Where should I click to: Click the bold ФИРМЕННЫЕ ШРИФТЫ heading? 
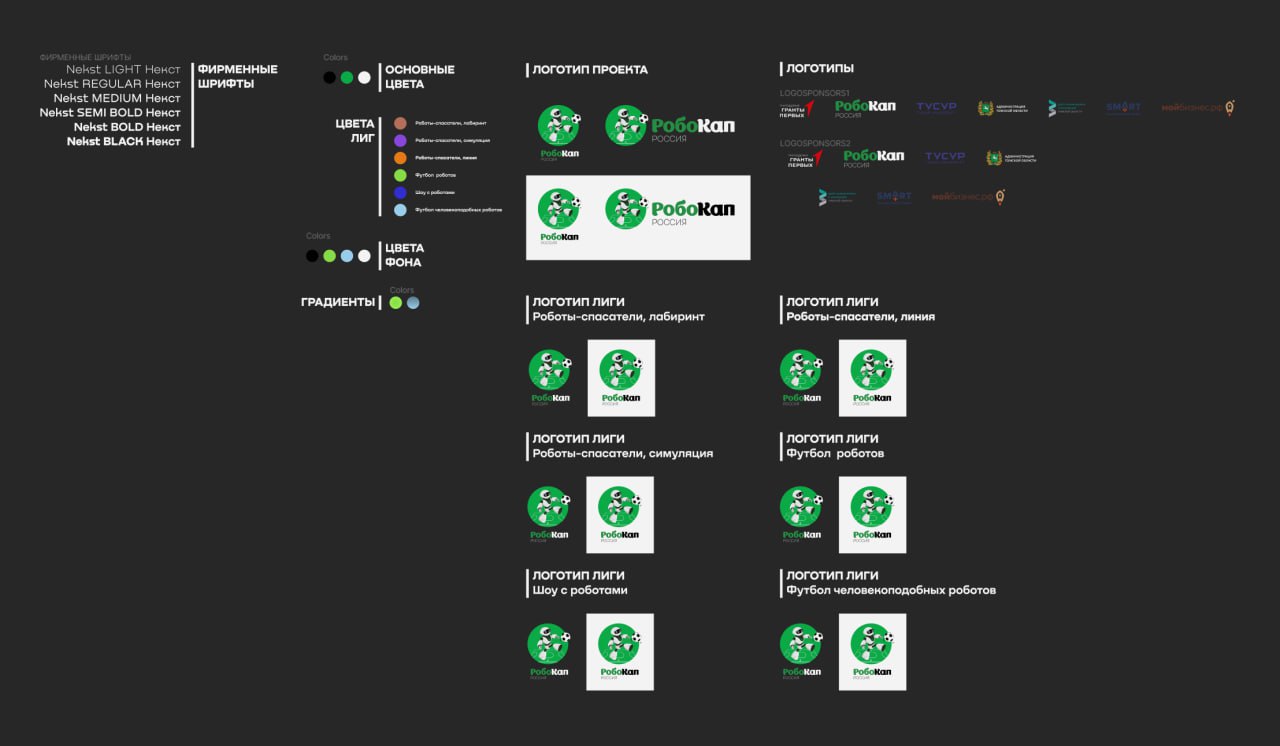pyautogui.click(x=238, y=77)
